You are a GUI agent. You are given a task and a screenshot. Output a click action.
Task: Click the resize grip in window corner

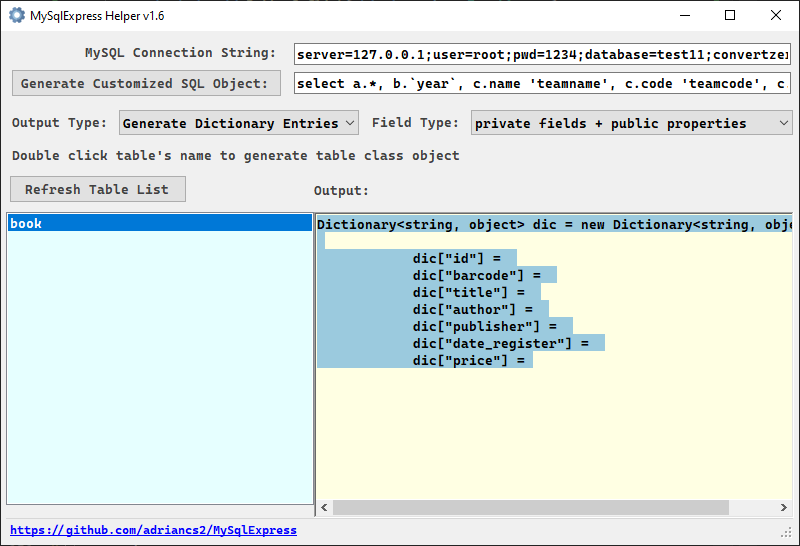click(x=786, y=533)
